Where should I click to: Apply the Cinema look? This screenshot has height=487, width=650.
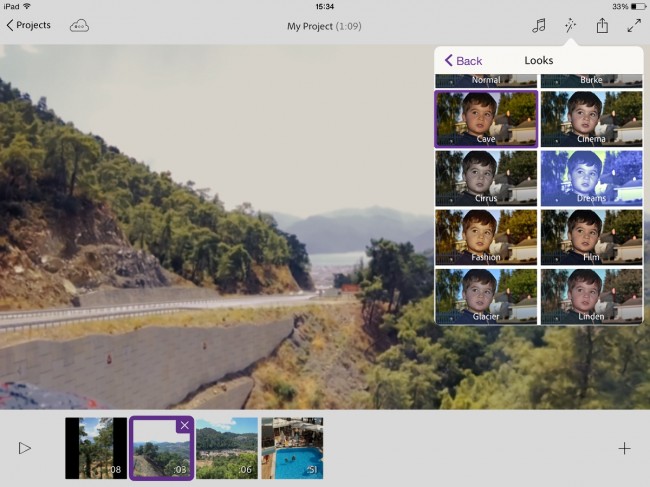(x=592, y=119)
